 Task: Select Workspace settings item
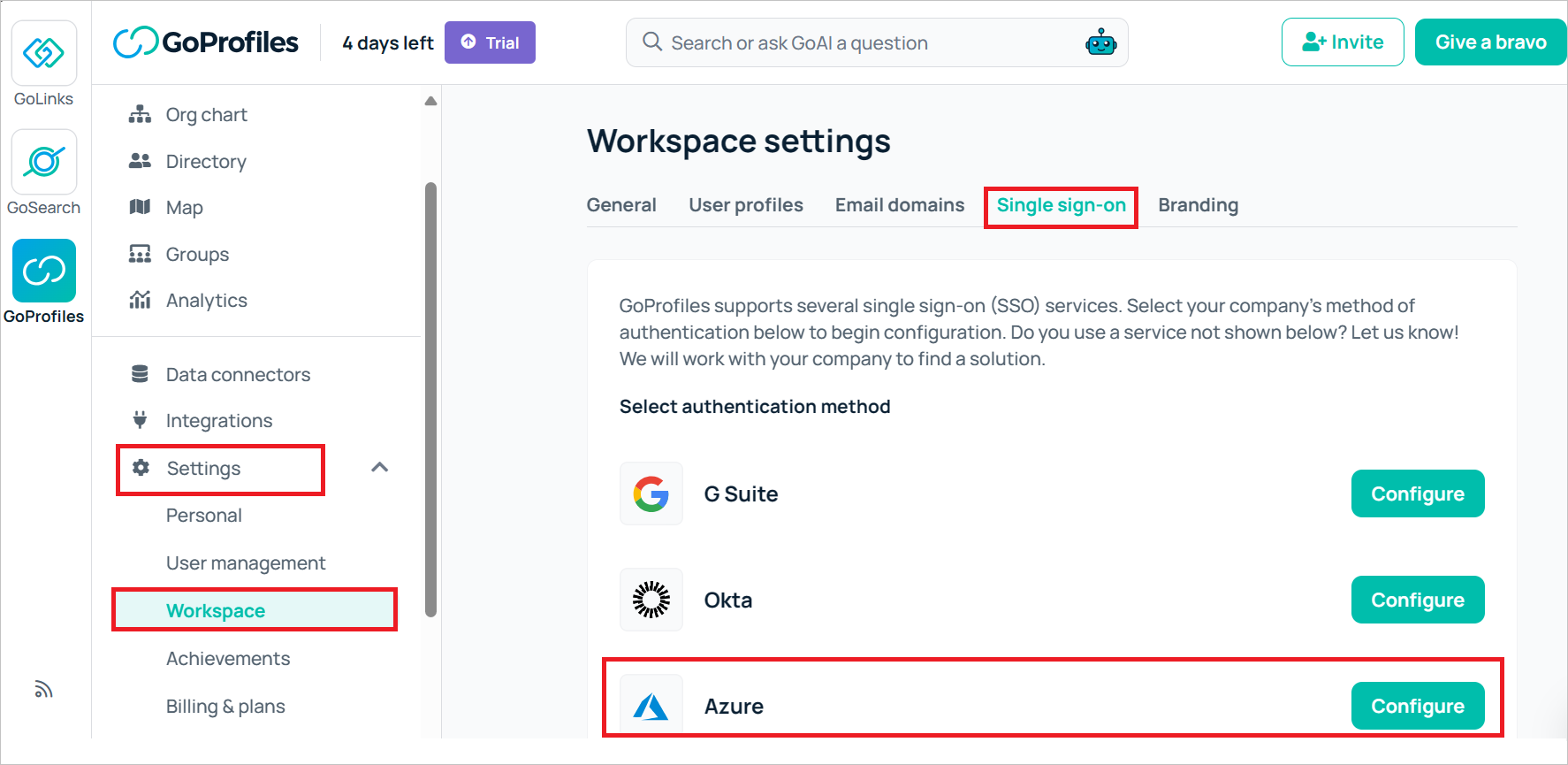coord(255,610)
